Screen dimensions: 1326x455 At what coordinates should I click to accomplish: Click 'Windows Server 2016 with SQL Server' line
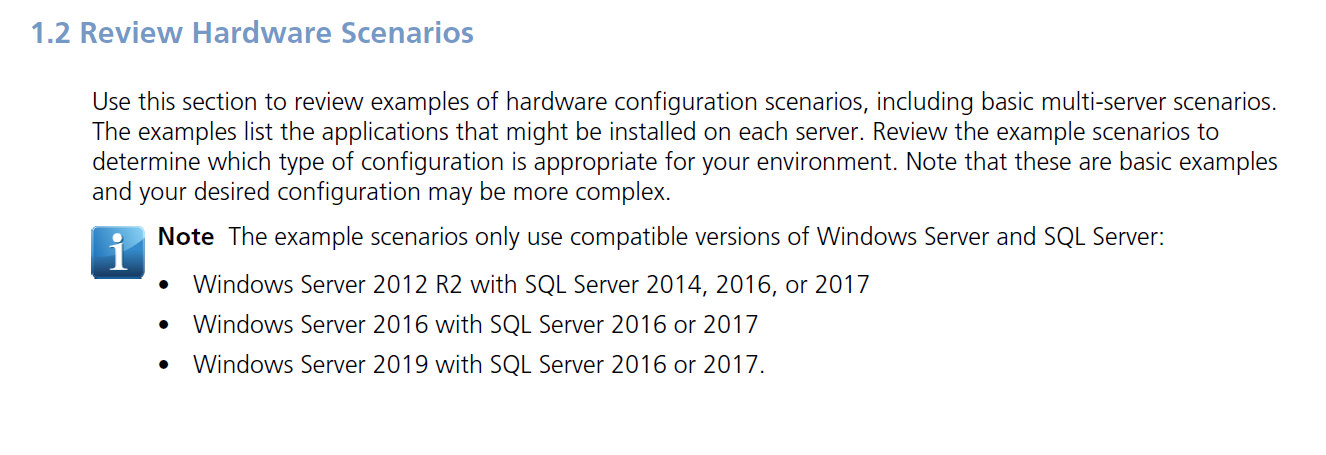coord(476,324)
